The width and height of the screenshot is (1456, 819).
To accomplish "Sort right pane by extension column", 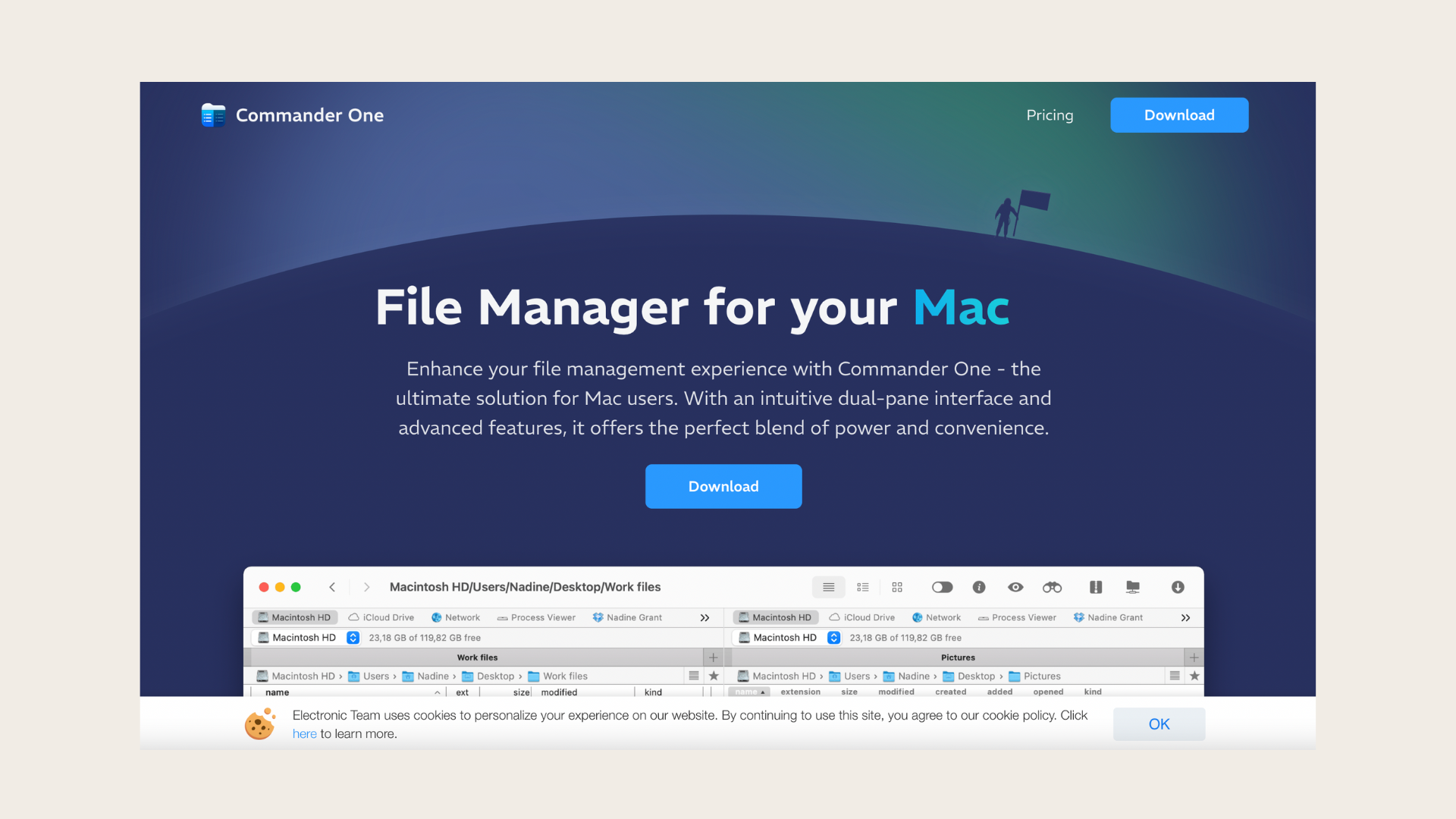I will 800,692.
